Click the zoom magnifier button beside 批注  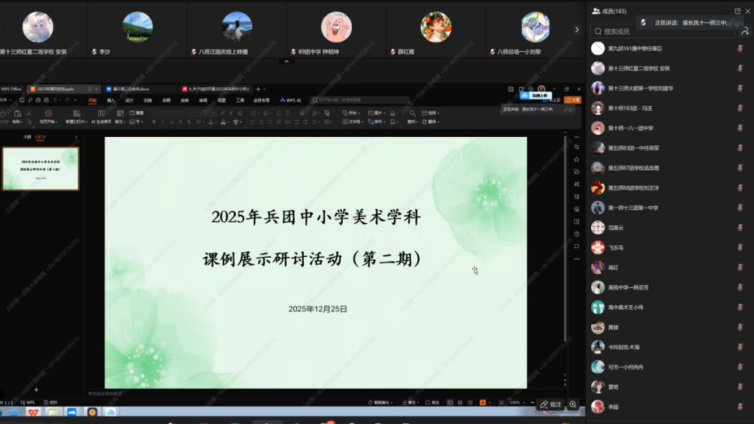pos(573,404)
